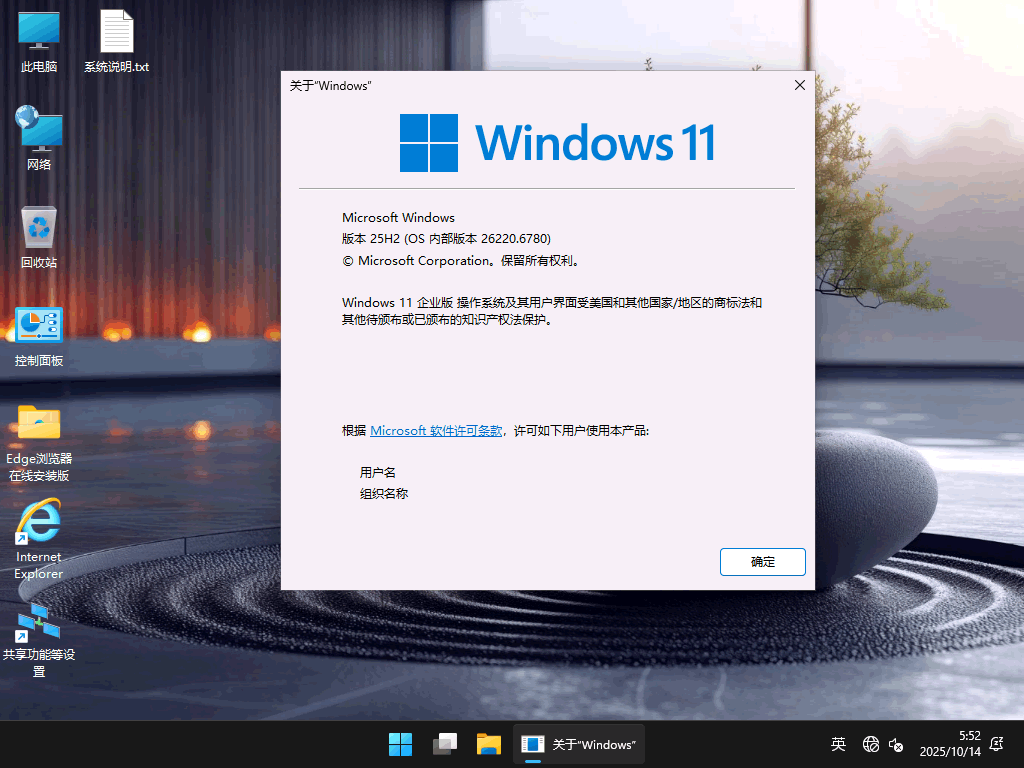Viewport: 1024px width, 768px height.
Task: Click the 关于"Windows" taskbar button
Action: [579, 744]
